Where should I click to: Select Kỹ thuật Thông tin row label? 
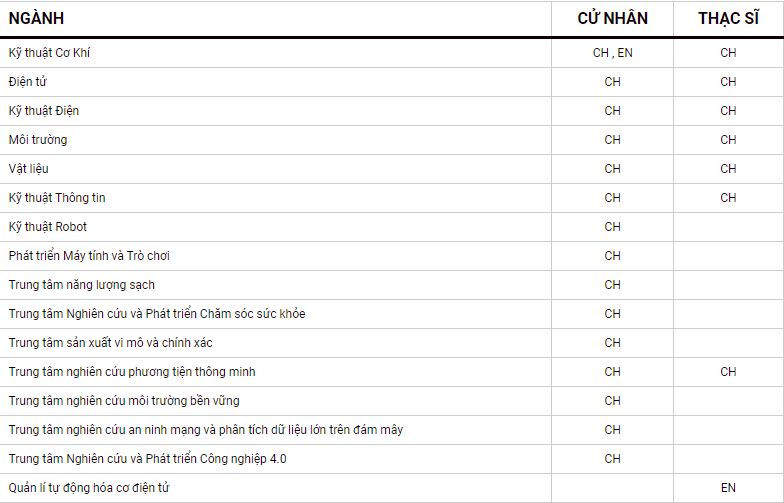click(57, 198)
